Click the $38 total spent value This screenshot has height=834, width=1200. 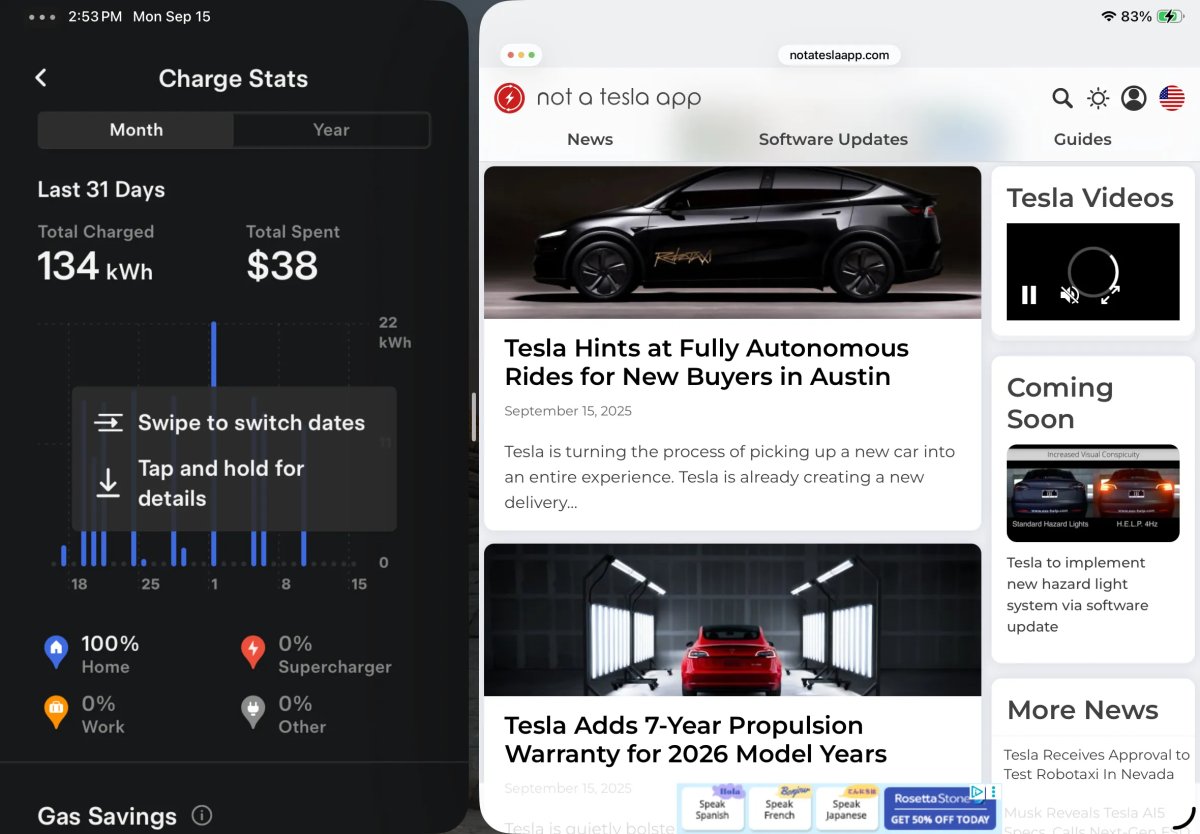coord(282,266)
